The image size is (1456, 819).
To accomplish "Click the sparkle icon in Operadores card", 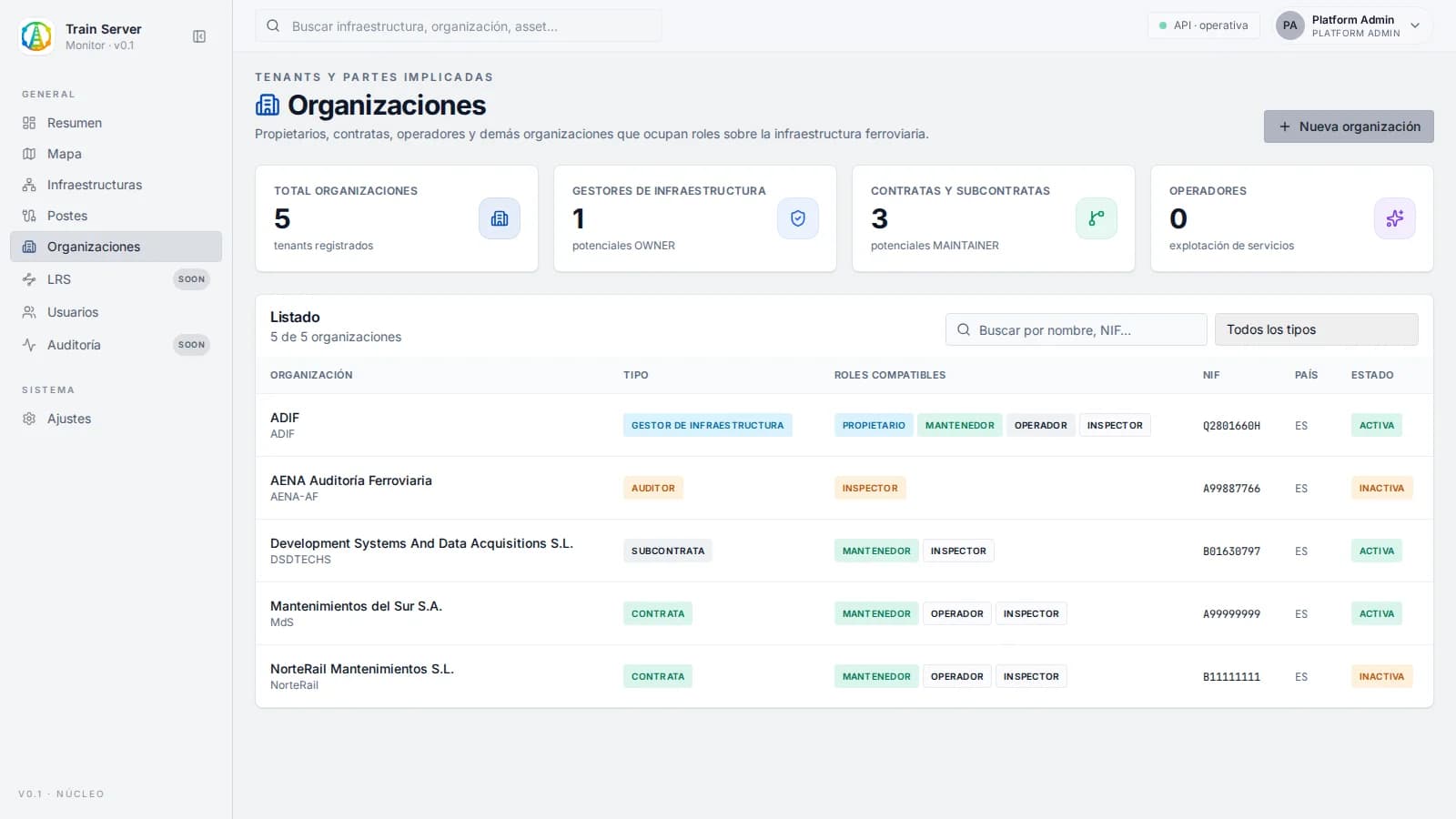I will point(1395,218).
